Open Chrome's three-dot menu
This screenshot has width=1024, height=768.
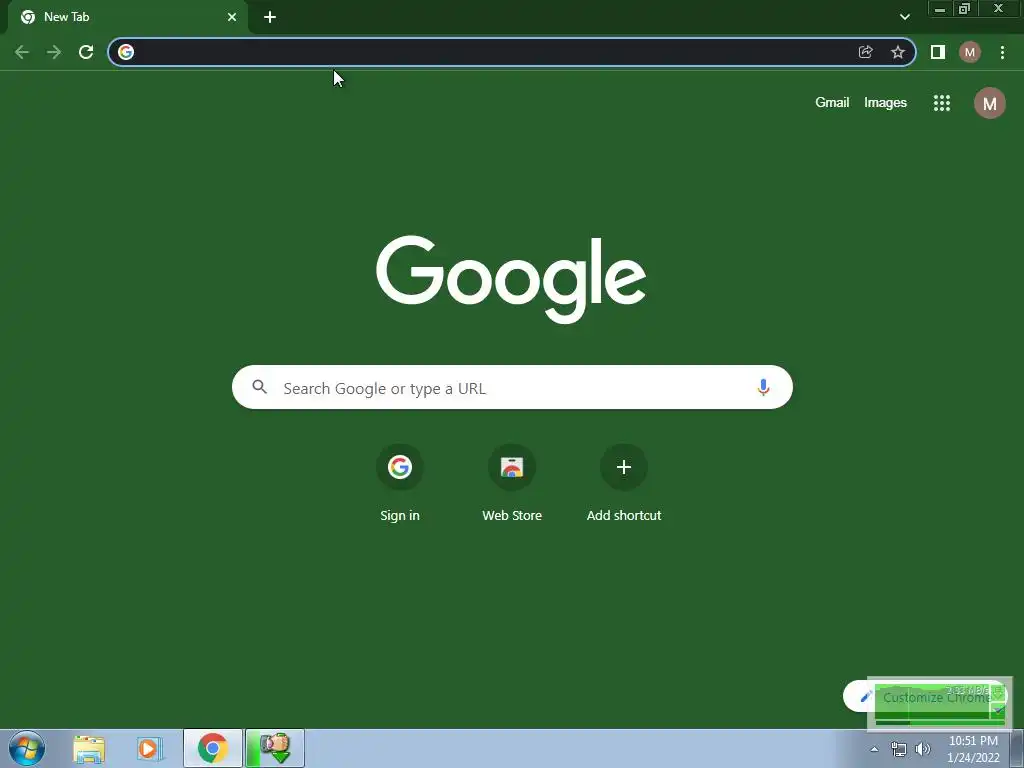(x=1002, y=52)
